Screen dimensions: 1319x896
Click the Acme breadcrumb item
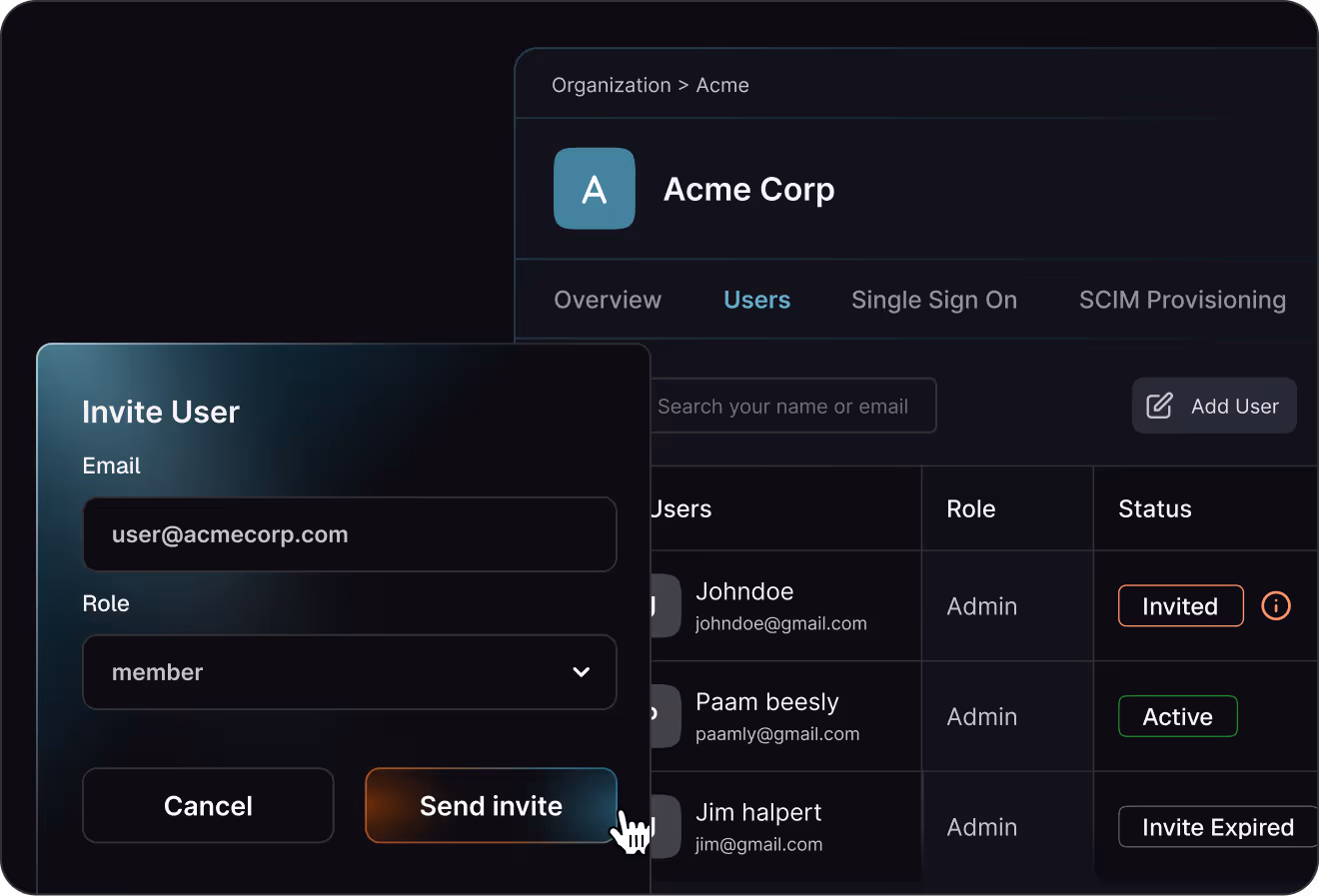point(722,85)
